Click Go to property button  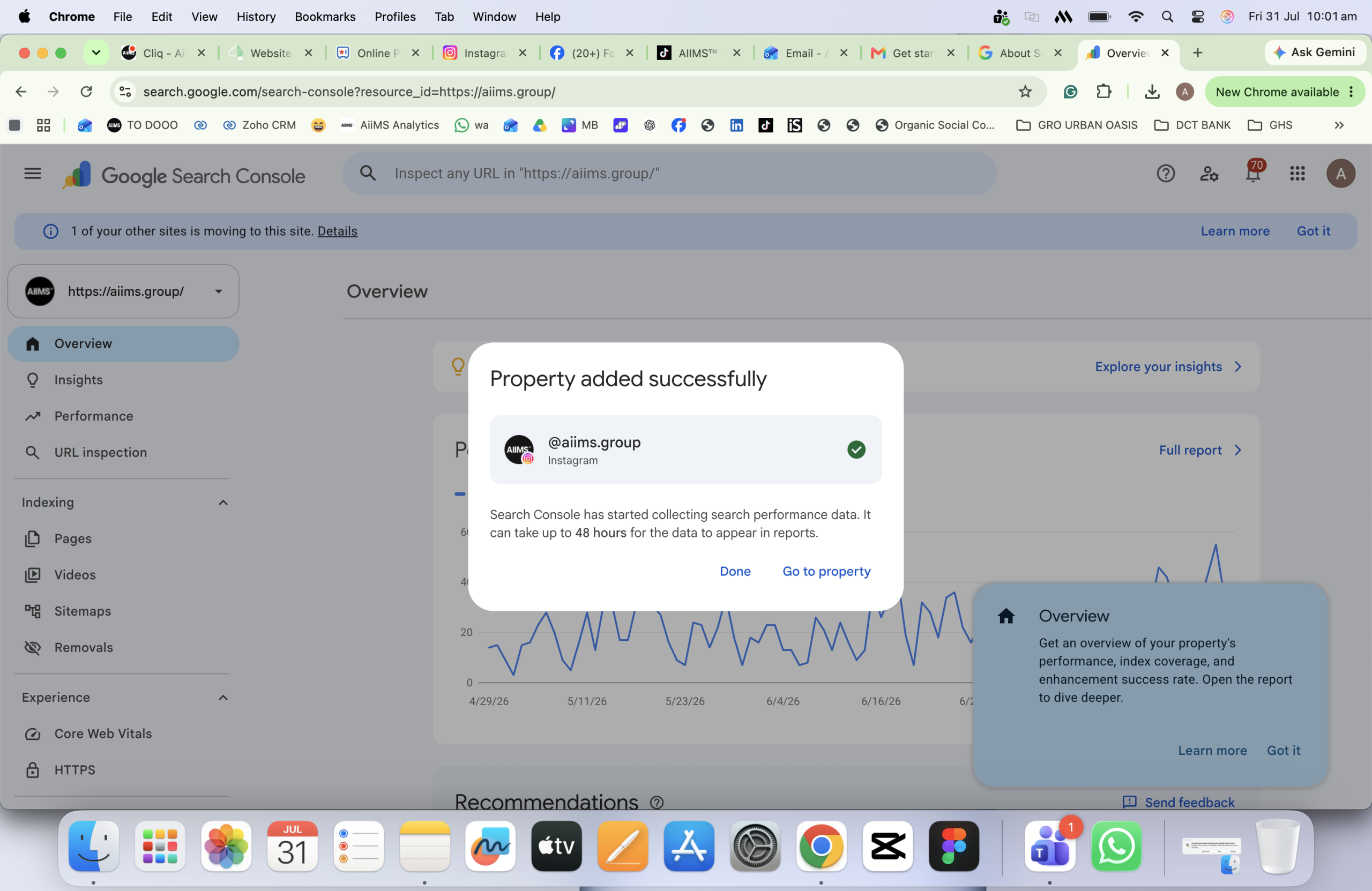point(826,571)
